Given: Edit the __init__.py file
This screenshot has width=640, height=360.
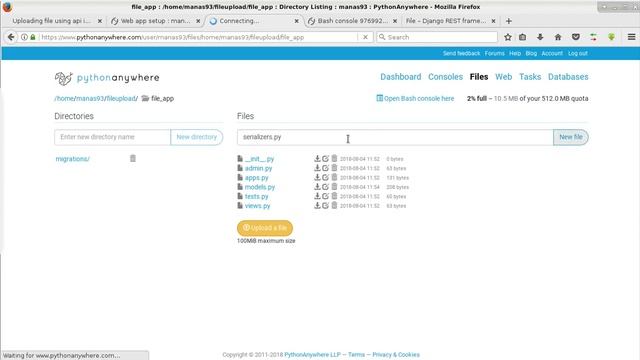Looking at the screenshot, I should click(325, 158).
